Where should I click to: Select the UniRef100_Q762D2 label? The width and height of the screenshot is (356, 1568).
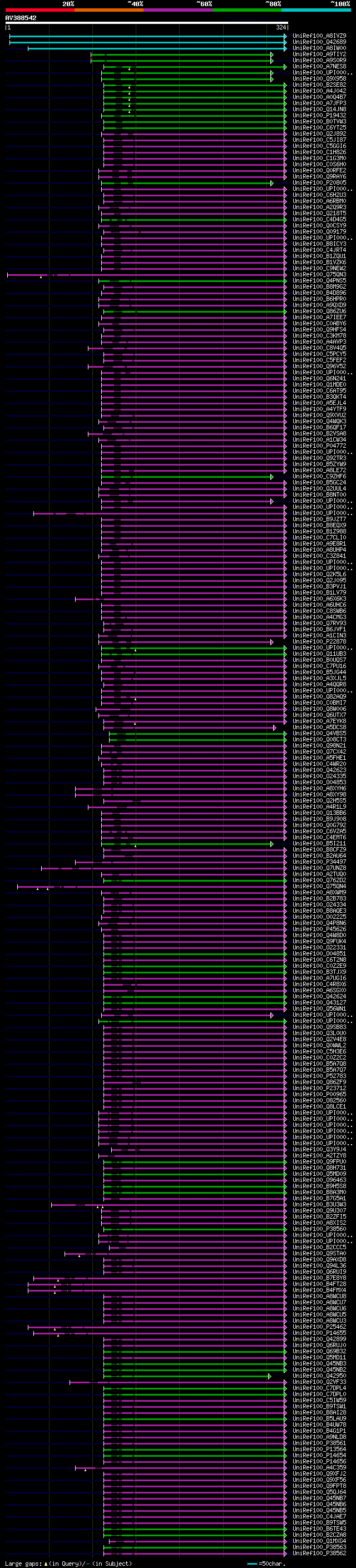319,879
